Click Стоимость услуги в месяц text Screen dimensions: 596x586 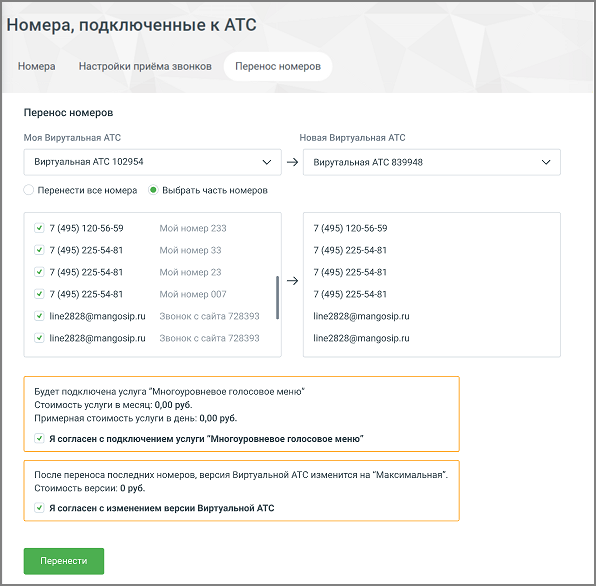(113, 405)
